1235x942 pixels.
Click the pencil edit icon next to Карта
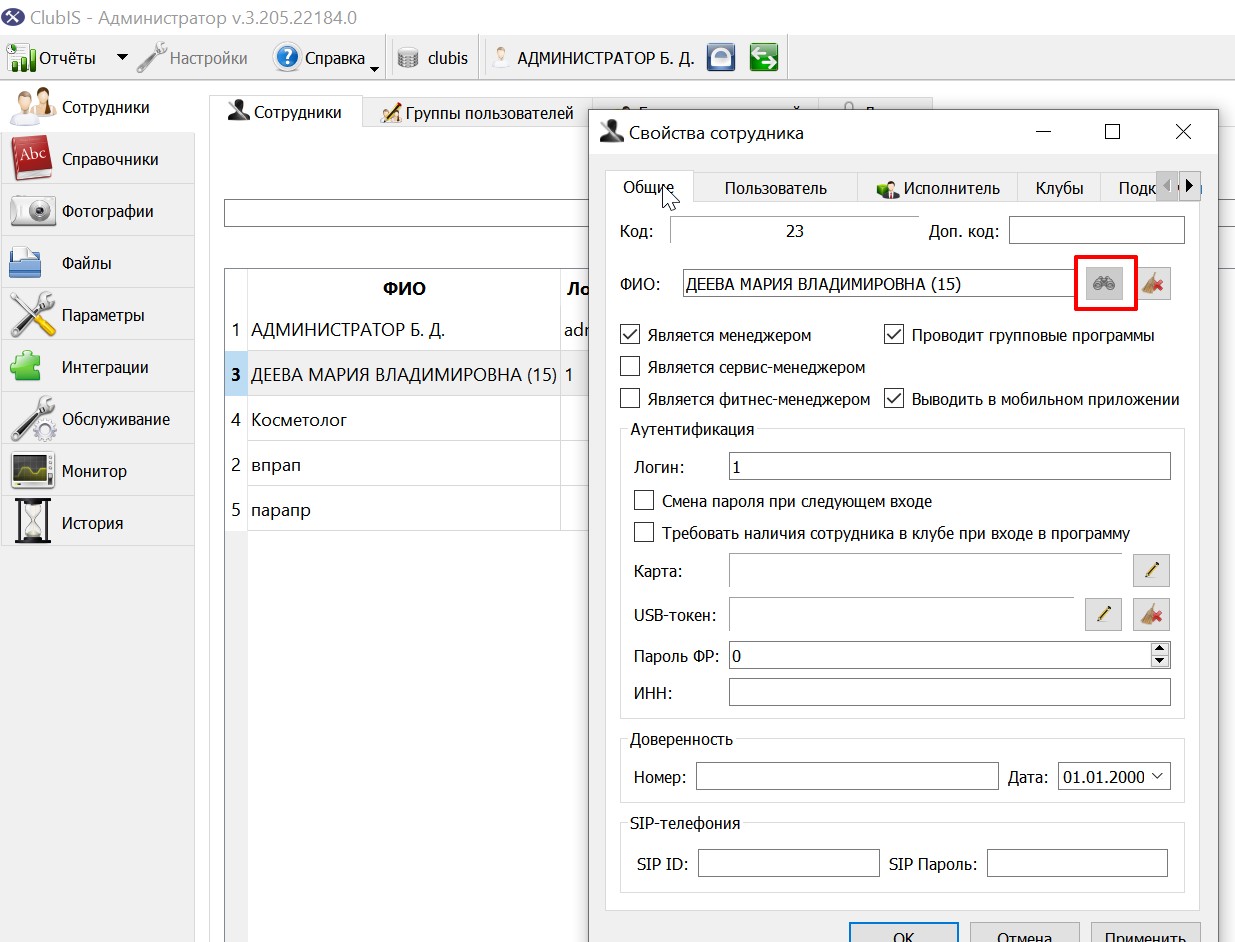(1151, 570)
